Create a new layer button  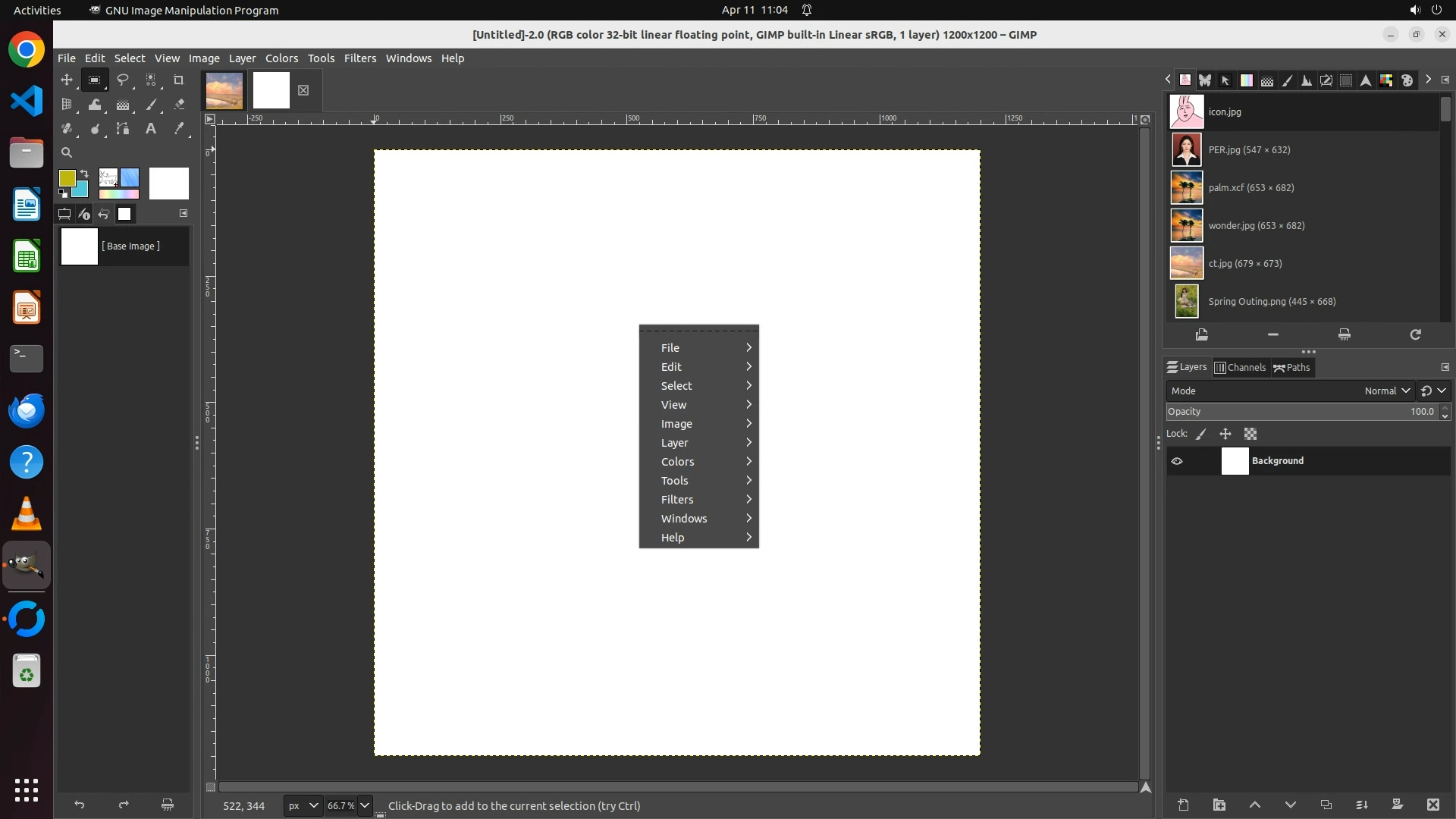(1183, 805)
